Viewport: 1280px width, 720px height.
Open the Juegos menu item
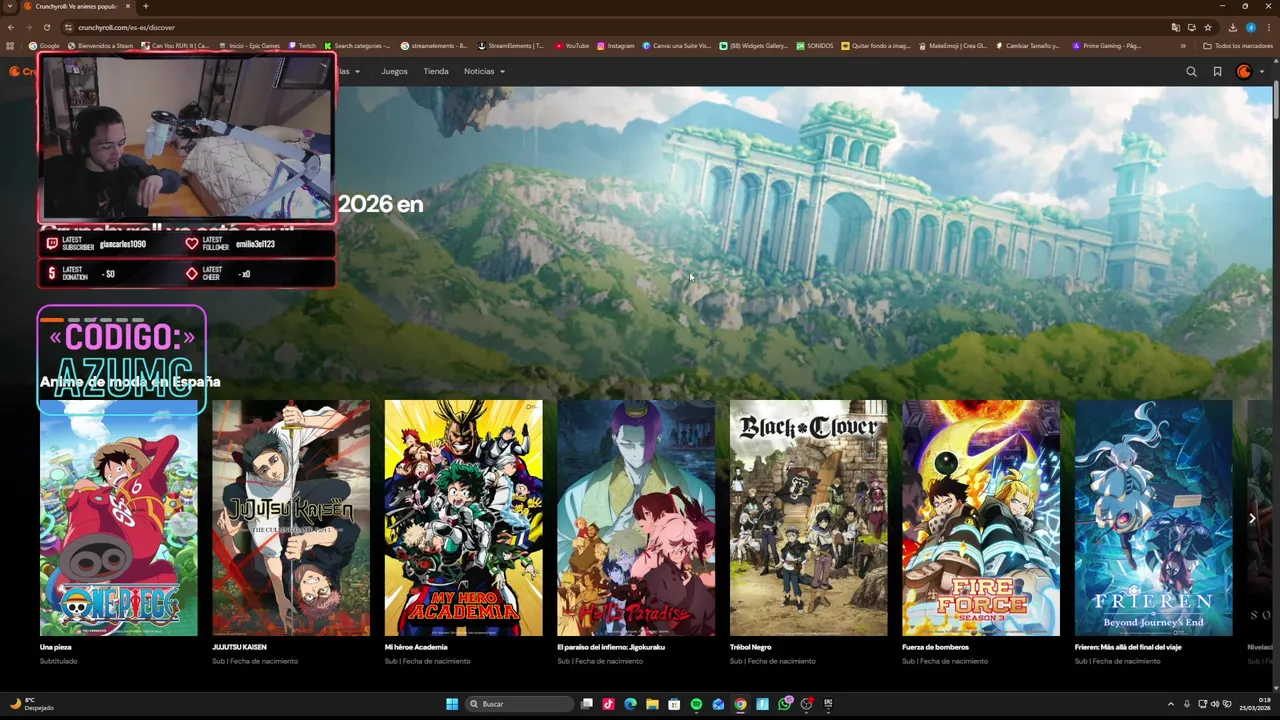[x=394, y=71]
